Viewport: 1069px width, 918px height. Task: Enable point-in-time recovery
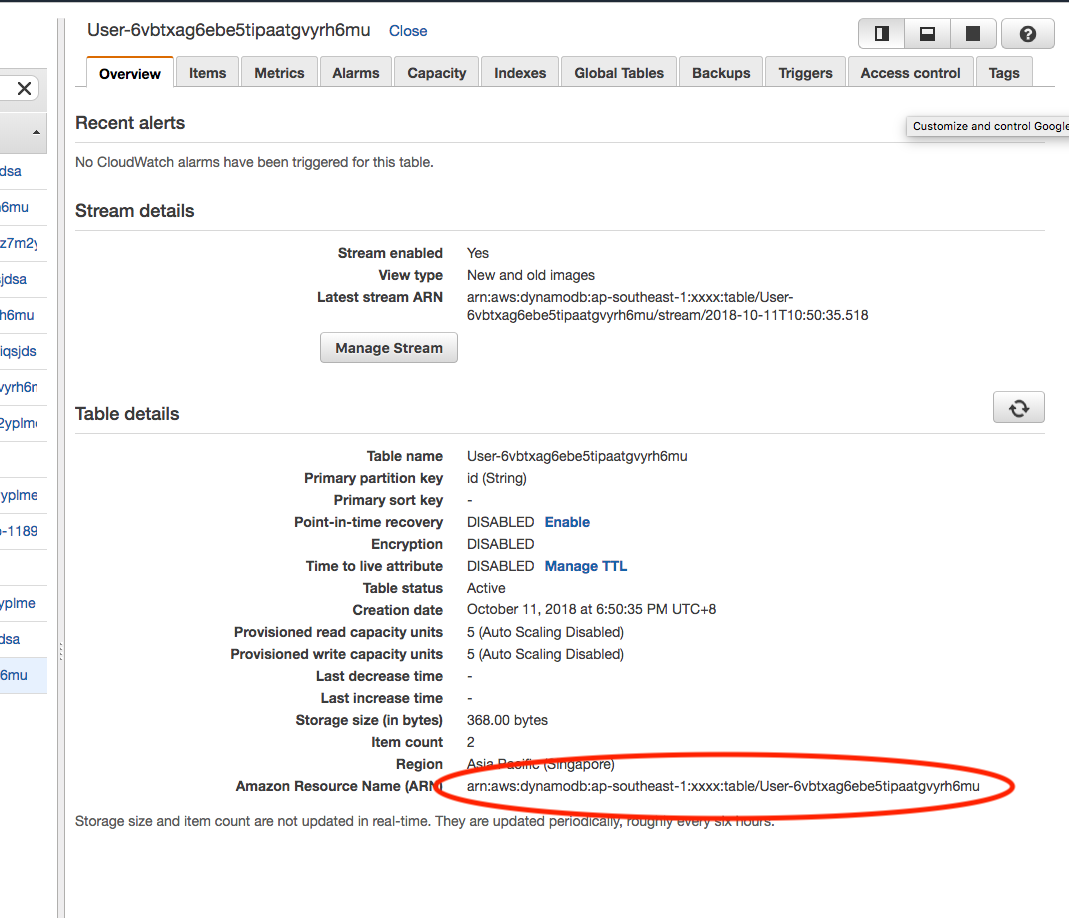click(567, 522)
